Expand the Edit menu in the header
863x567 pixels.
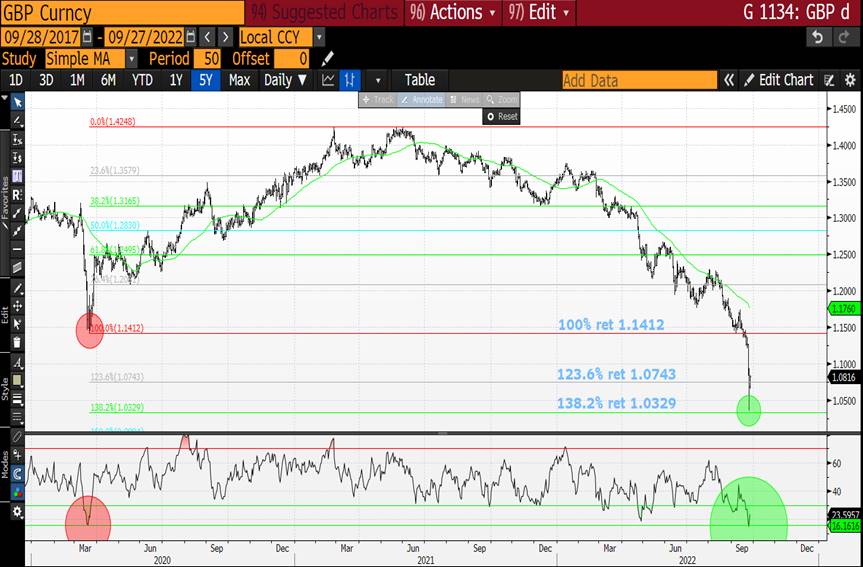(539, 12)
